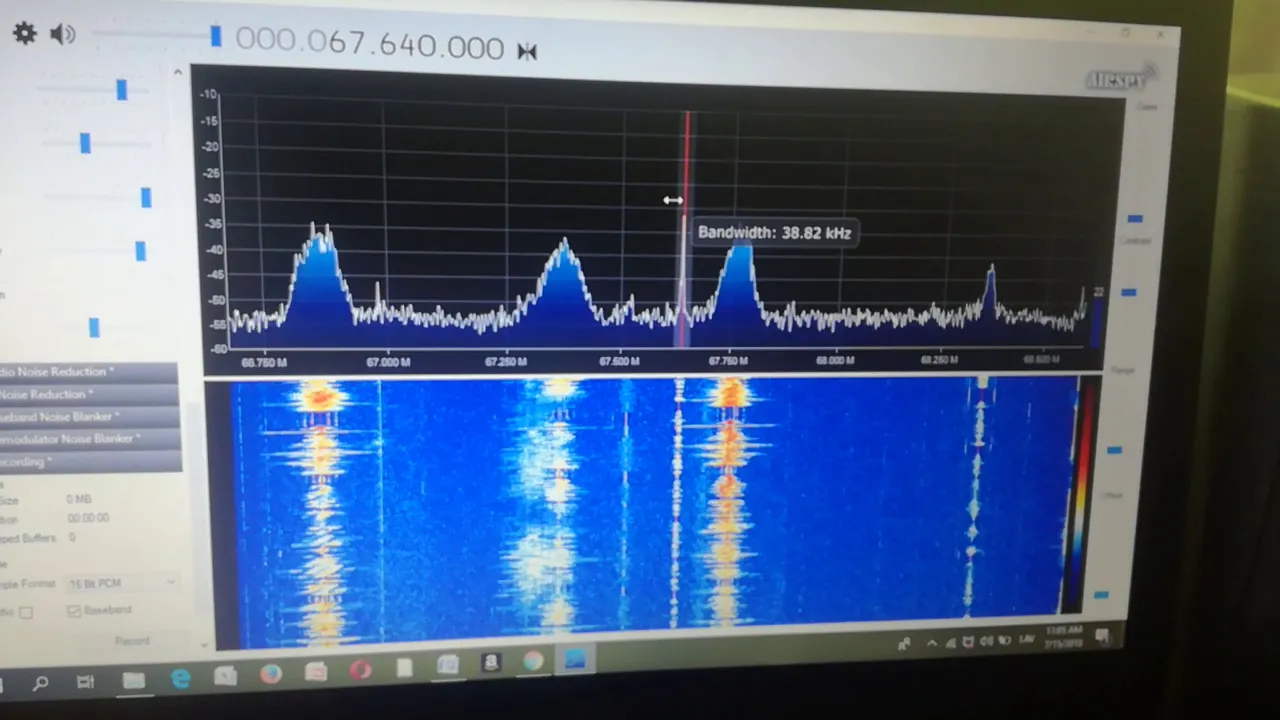Click the tuning mode icon beside frequency
Screen dimensions: 1280x720
527,52
